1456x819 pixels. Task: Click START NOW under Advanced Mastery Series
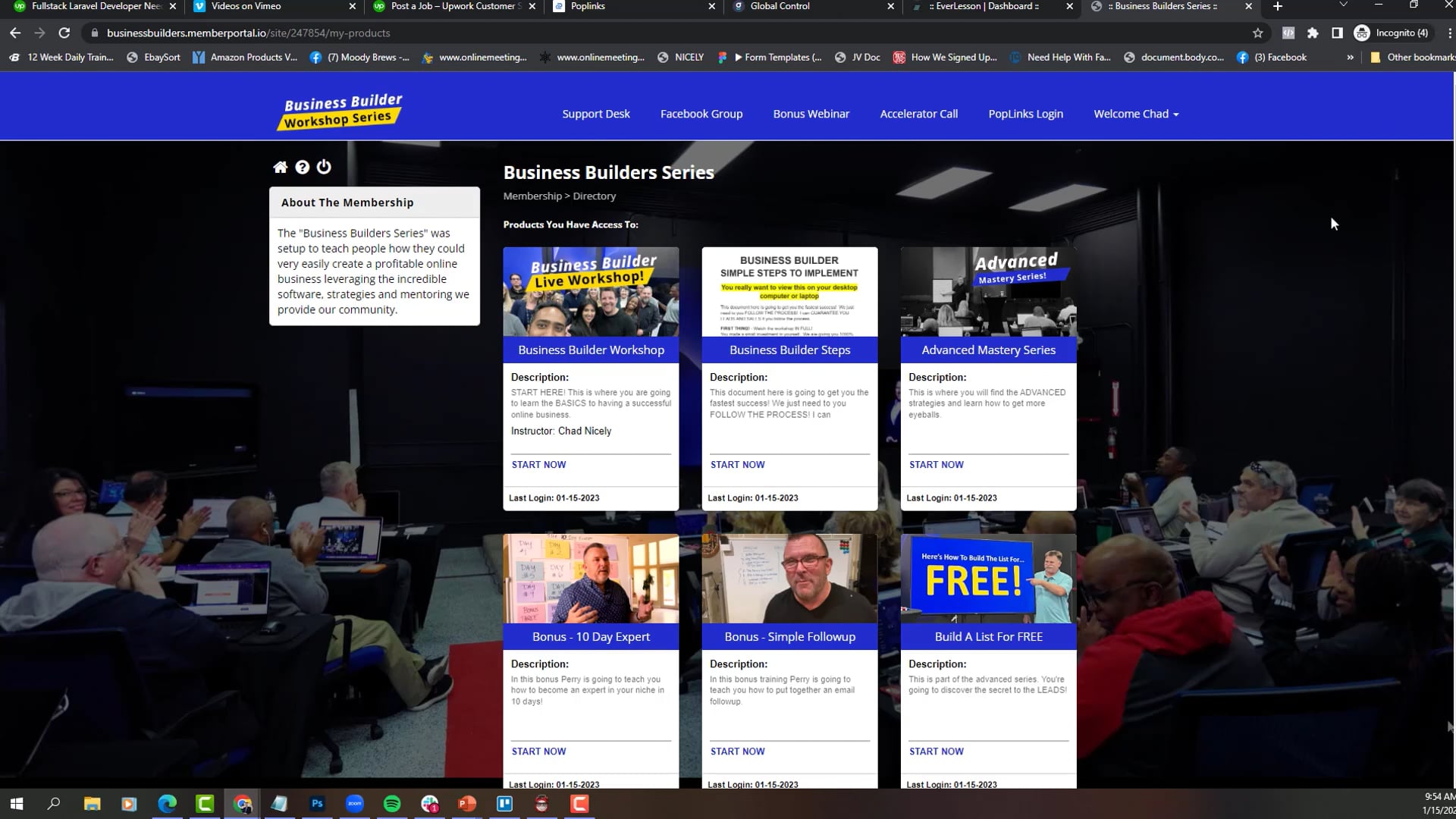pyautogui.click(x=937, y=464)
